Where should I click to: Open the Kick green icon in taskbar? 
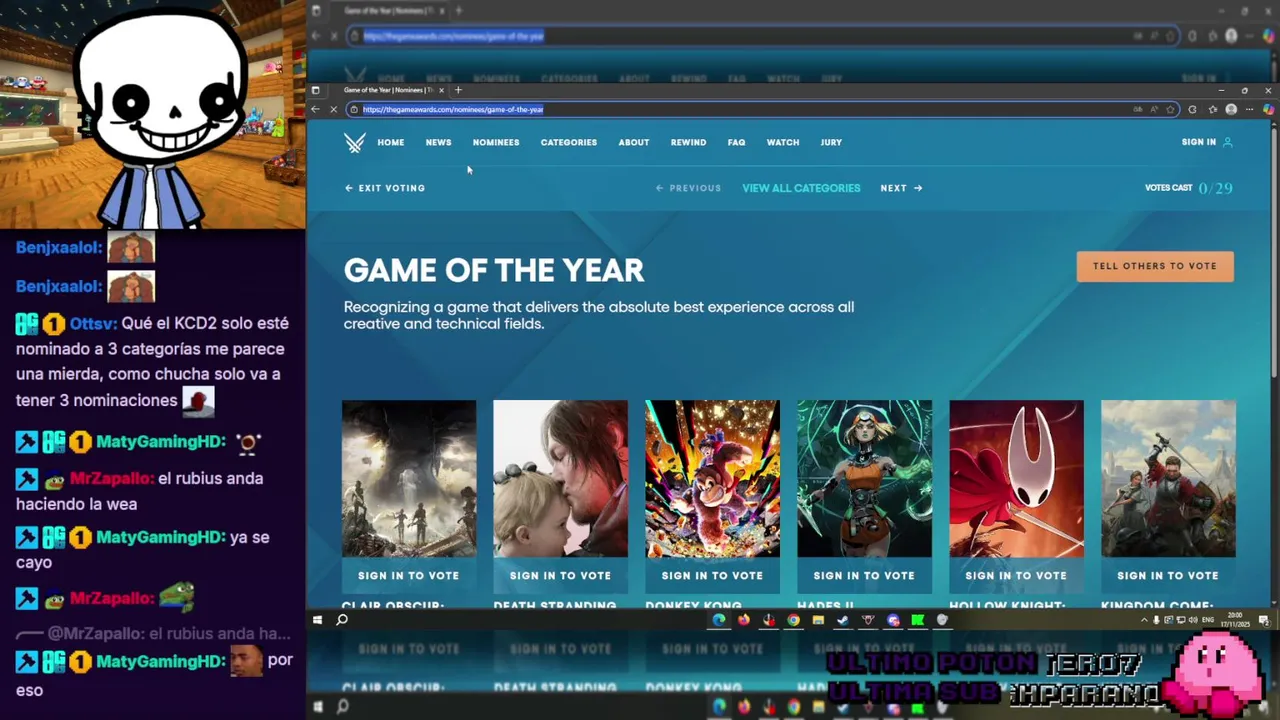tap(917, 620)
